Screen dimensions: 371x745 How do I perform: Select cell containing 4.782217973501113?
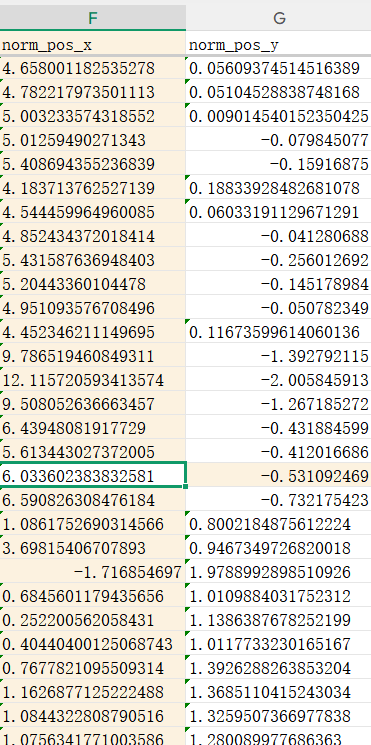coord(93,92)
